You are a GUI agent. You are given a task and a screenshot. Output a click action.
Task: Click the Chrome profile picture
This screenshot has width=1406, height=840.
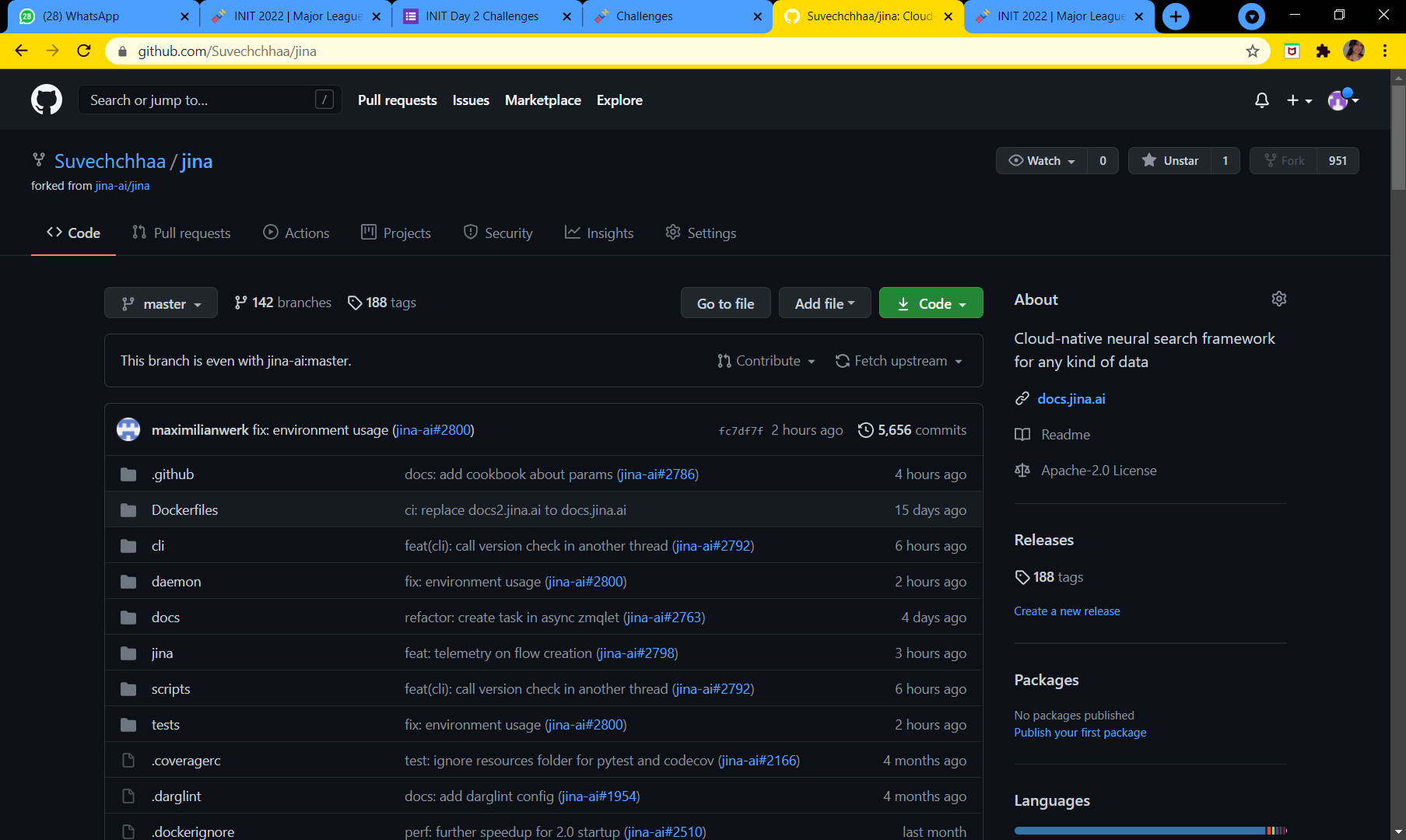coord(1354,51)
